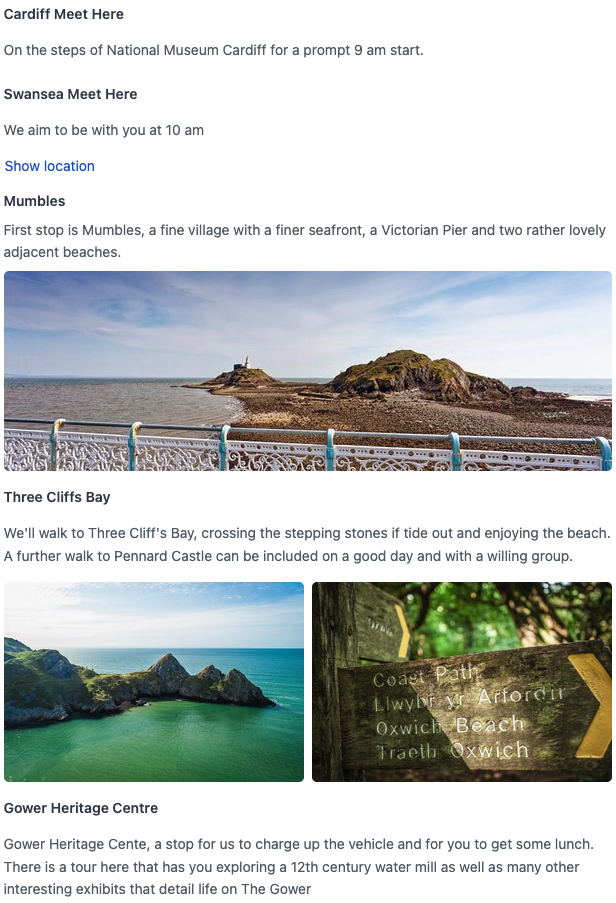Click the Show location link
The width and height of the screenshot is (616, 903).
(x=50, y=166)
